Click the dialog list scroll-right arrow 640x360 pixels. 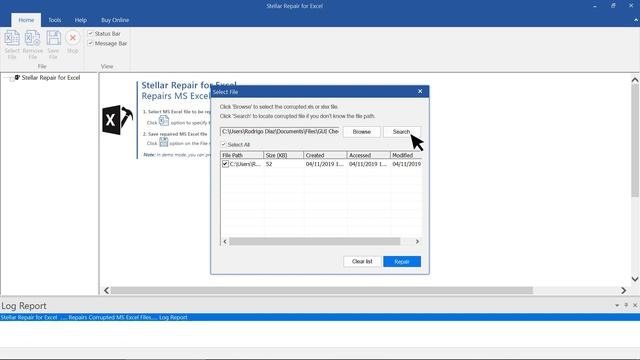[x=417, y=242]
